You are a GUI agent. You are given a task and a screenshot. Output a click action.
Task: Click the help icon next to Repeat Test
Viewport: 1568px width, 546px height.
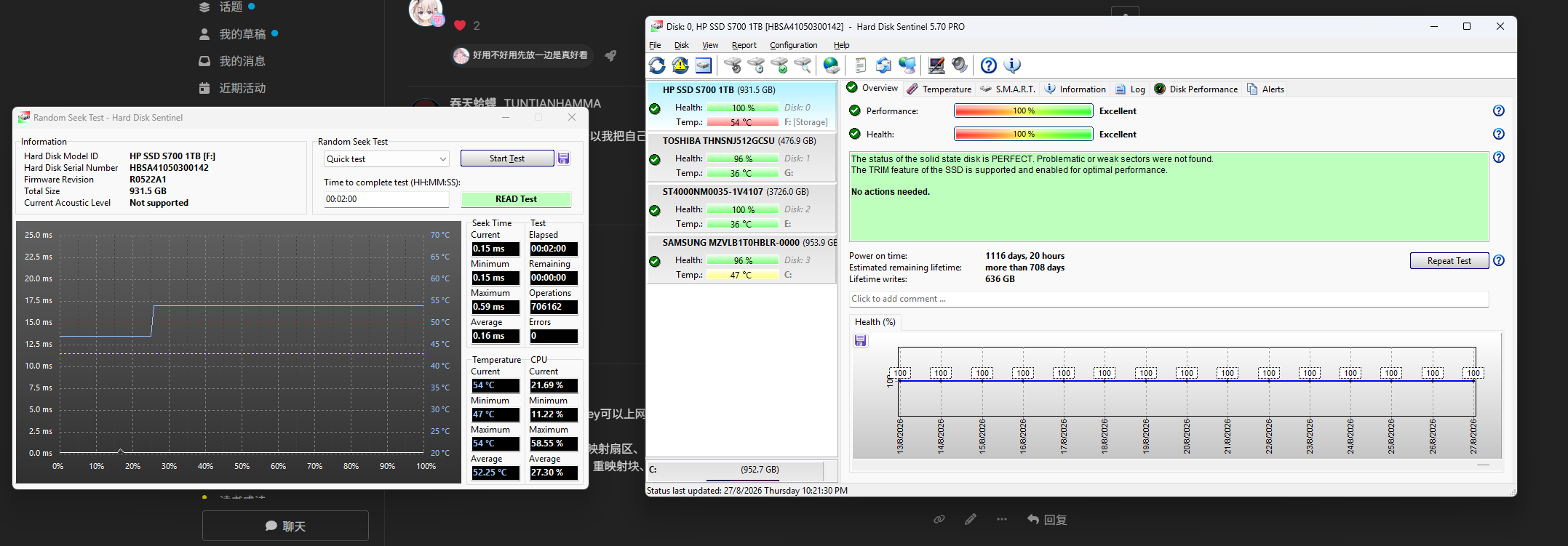point(1499,261)
